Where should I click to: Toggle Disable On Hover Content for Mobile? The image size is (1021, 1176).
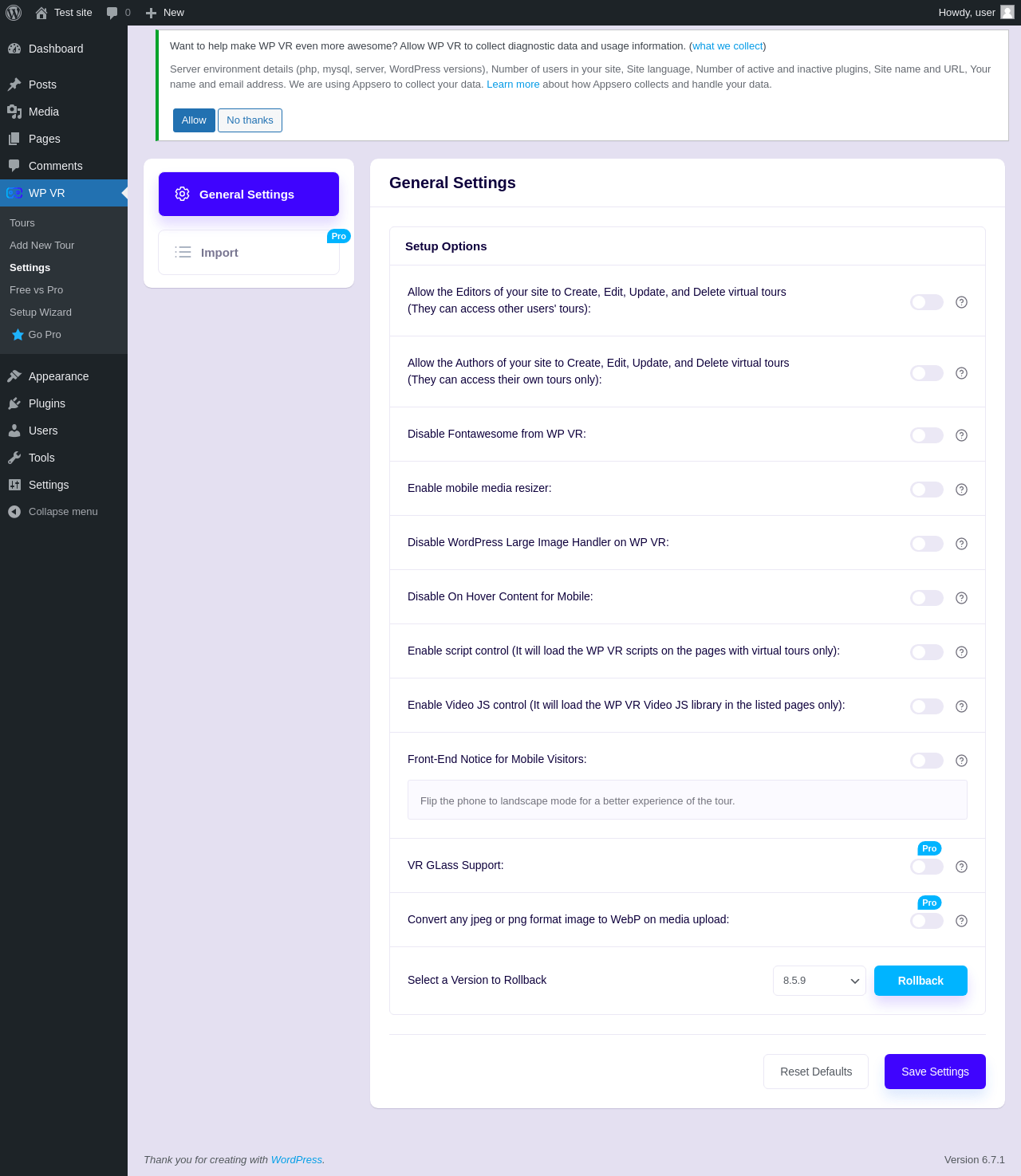pyautogui.click(x=927, y=598)
